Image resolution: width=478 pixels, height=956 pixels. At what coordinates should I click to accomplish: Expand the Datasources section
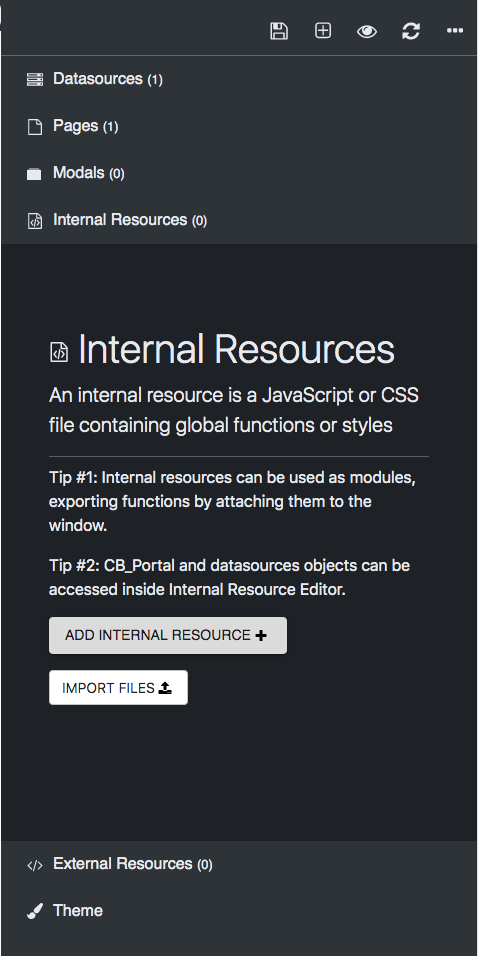[x=239, y=79]
